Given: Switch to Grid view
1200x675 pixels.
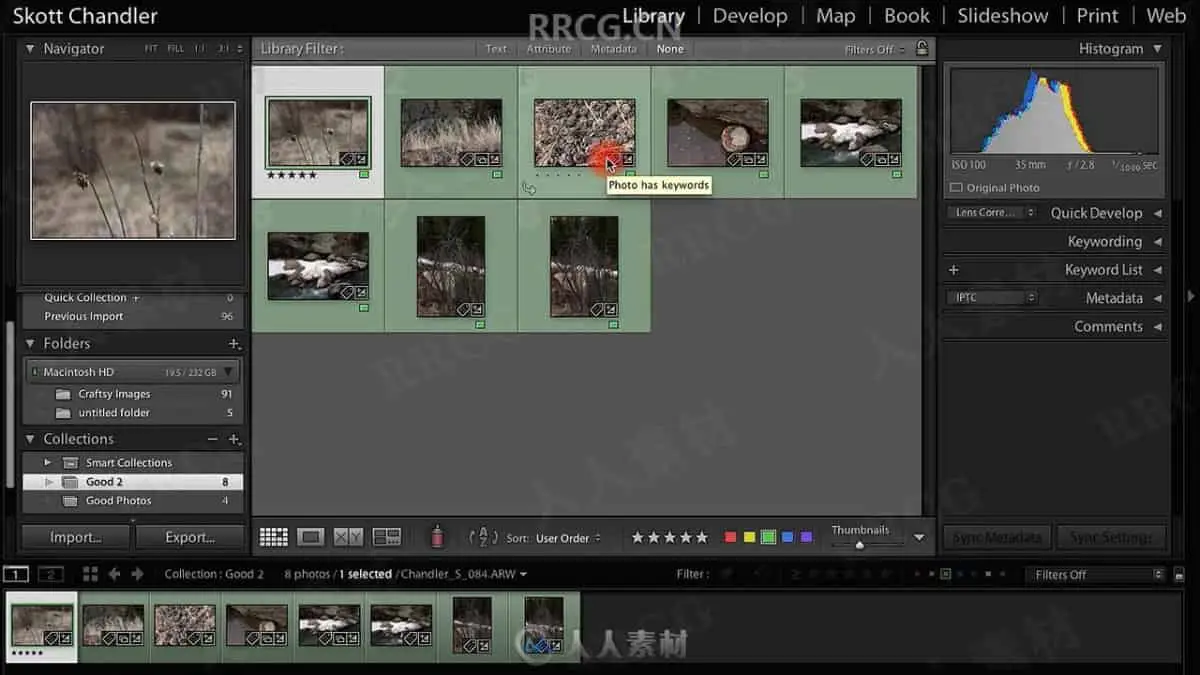Looking at the screenshot, I should [x=273, y=537].
